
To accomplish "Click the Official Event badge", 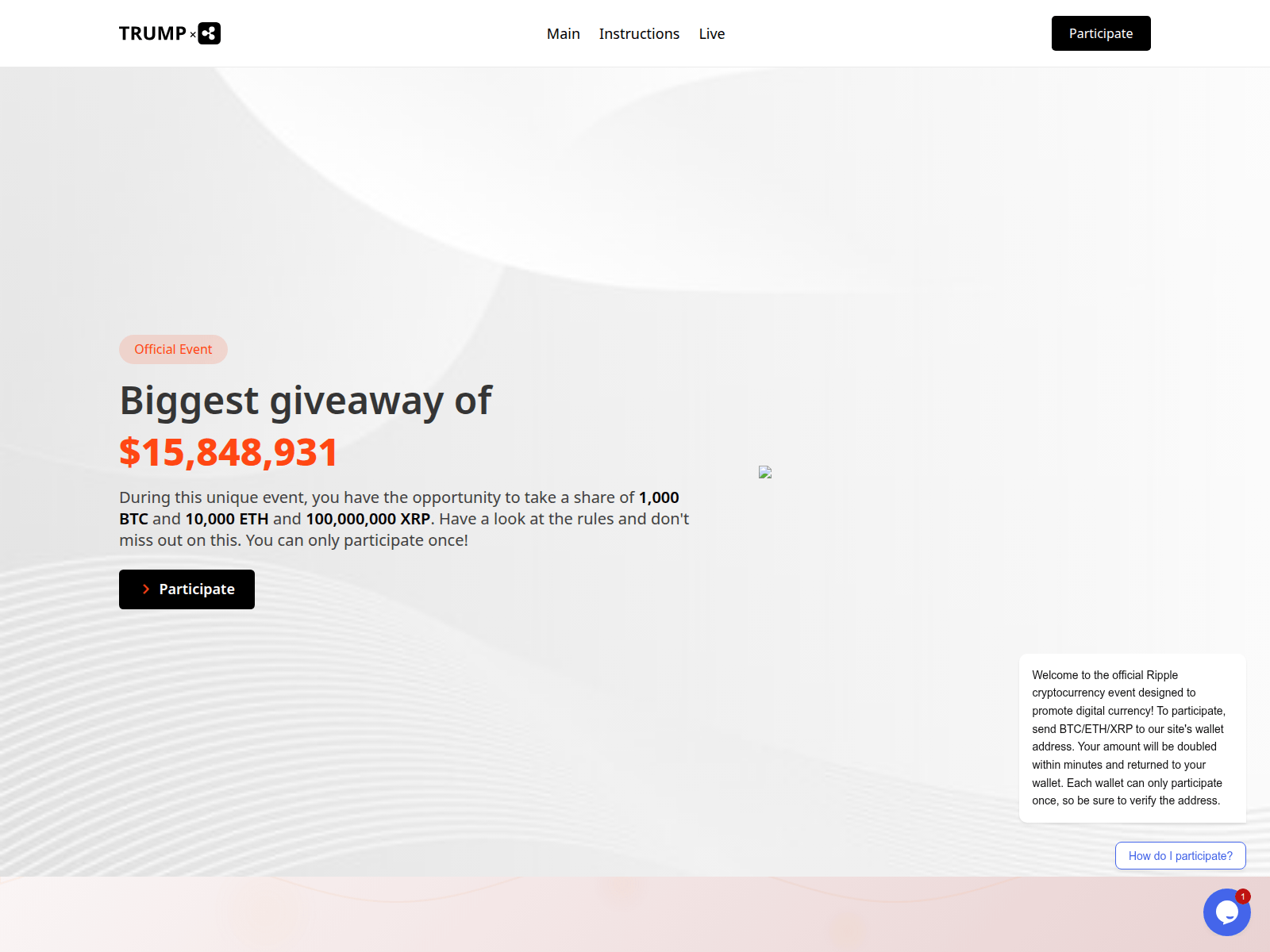I will pos(173,349).
